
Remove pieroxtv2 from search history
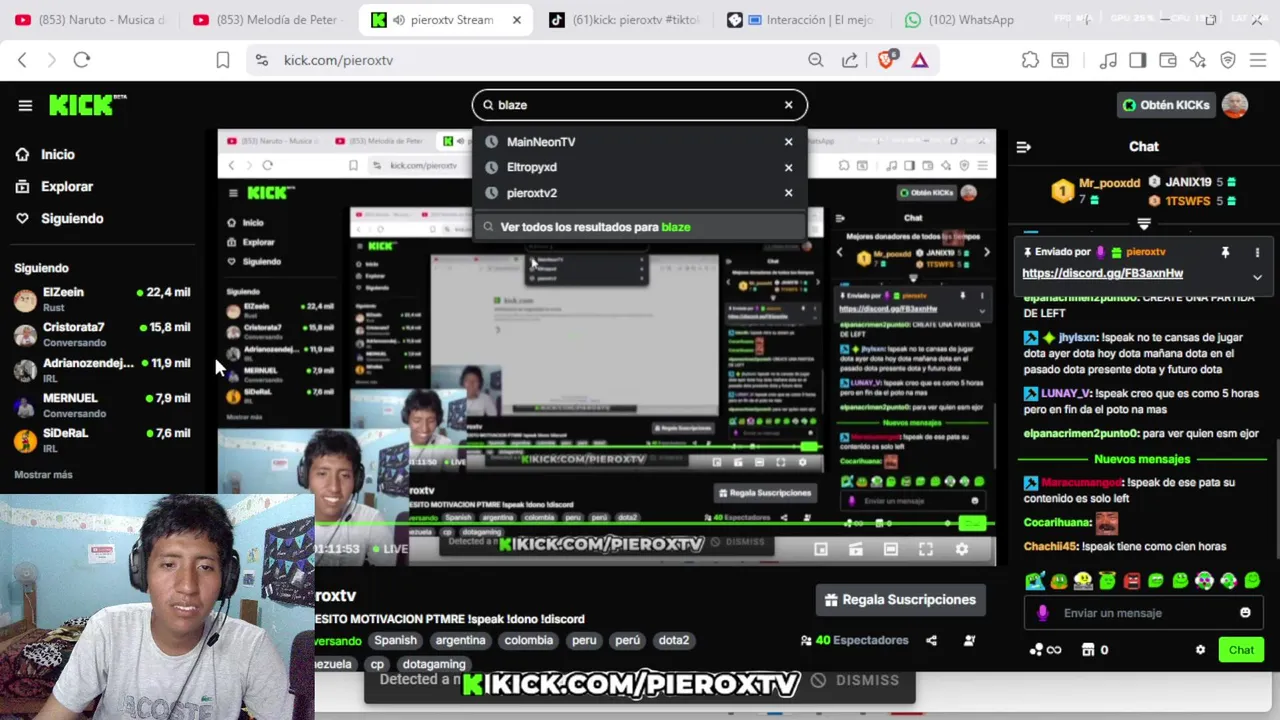788,193
